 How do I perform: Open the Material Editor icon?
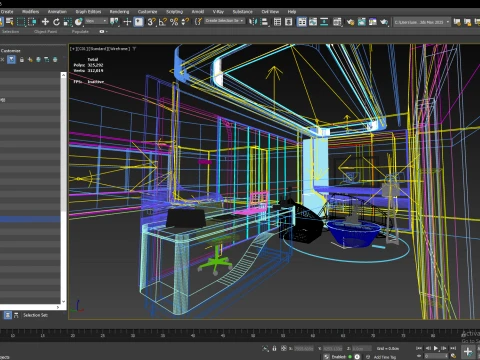click(x=337, y=22)
